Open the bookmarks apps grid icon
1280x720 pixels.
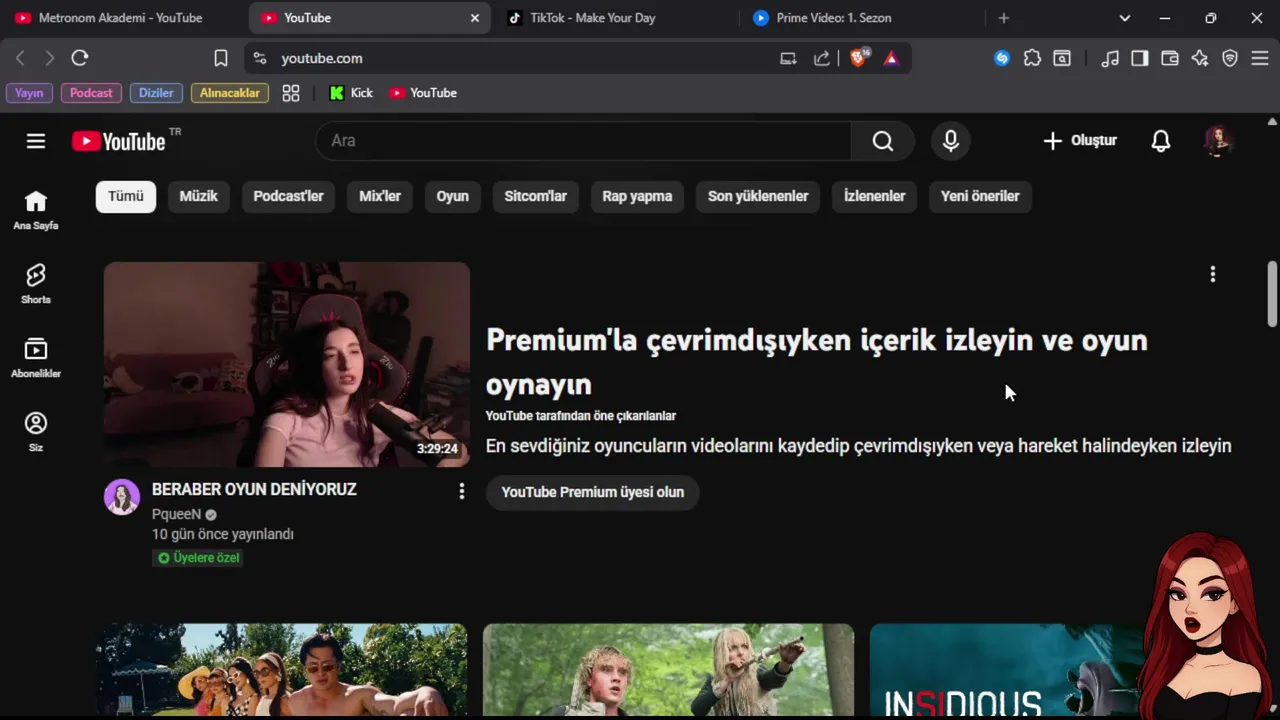click(291, 93)
